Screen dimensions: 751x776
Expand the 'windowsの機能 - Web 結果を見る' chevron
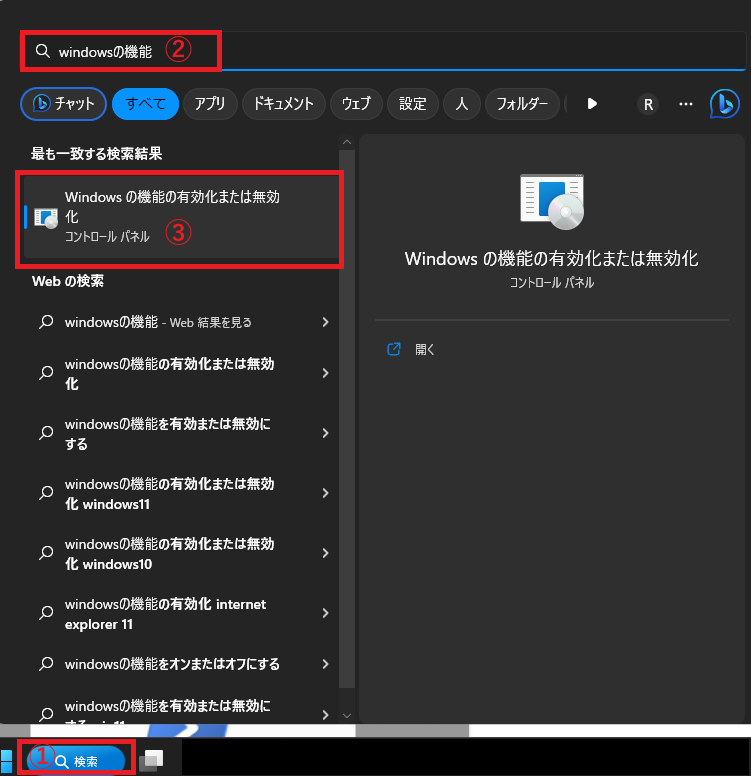pos(325,322)
